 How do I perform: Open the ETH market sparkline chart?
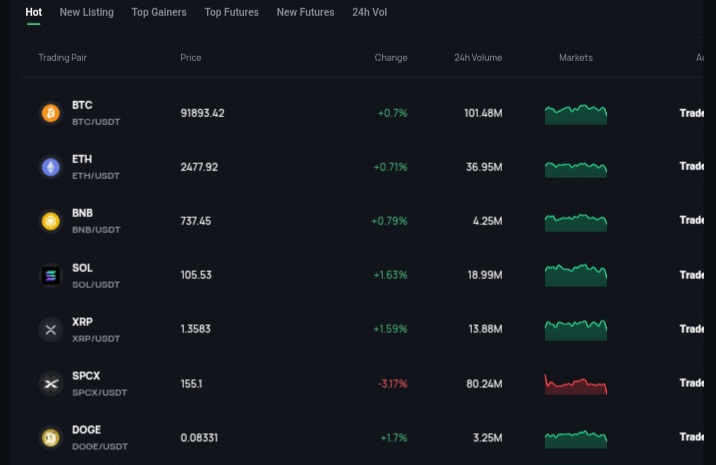coord(576,169)
